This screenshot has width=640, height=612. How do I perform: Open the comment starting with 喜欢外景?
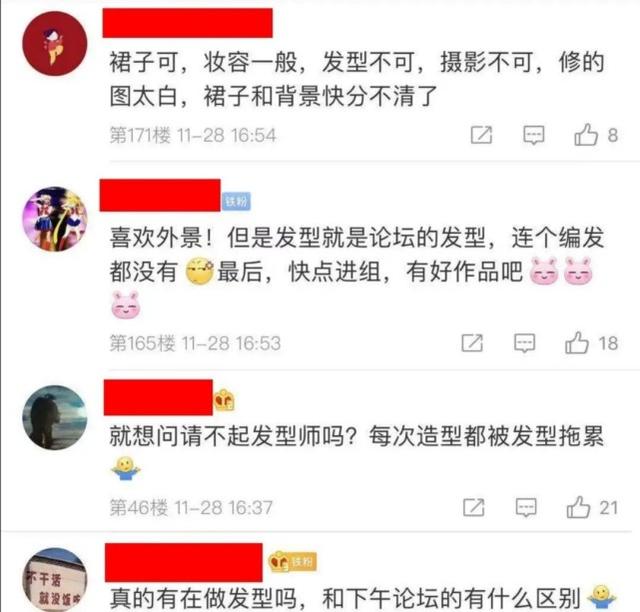click(357, 272)
